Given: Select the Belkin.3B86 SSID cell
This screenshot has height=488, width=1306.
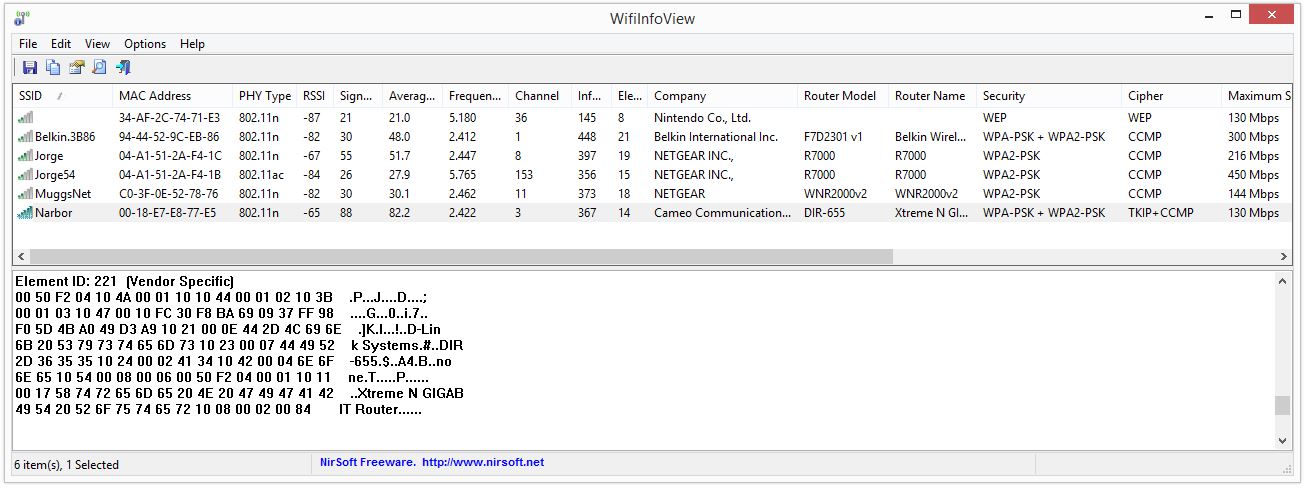Looking at the screenshot, I should point(65,136).
